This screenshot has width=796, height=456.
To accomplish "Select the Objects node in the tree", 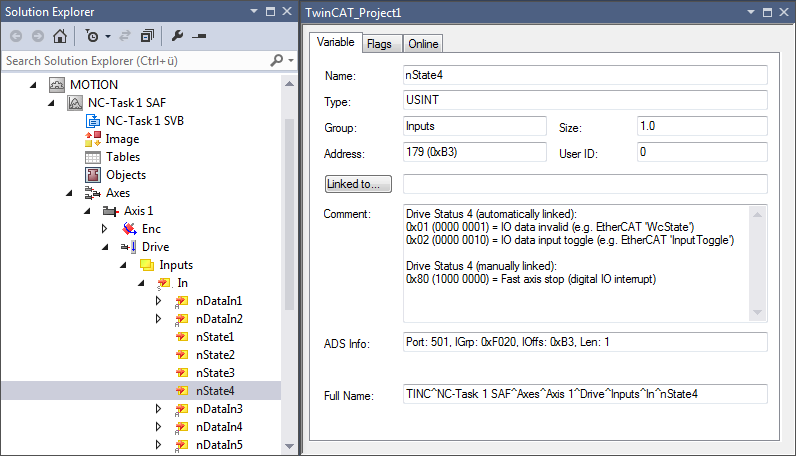I will click(x=125, y=175).
